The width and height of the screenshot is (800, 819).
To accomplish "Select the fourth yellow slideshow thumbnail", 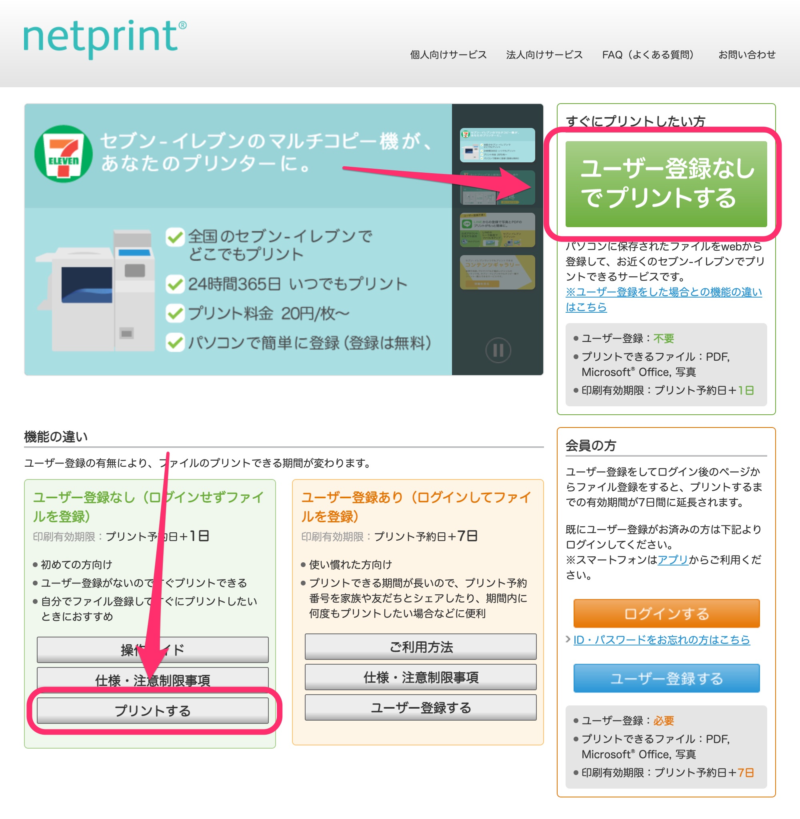I will pos(497,272).
